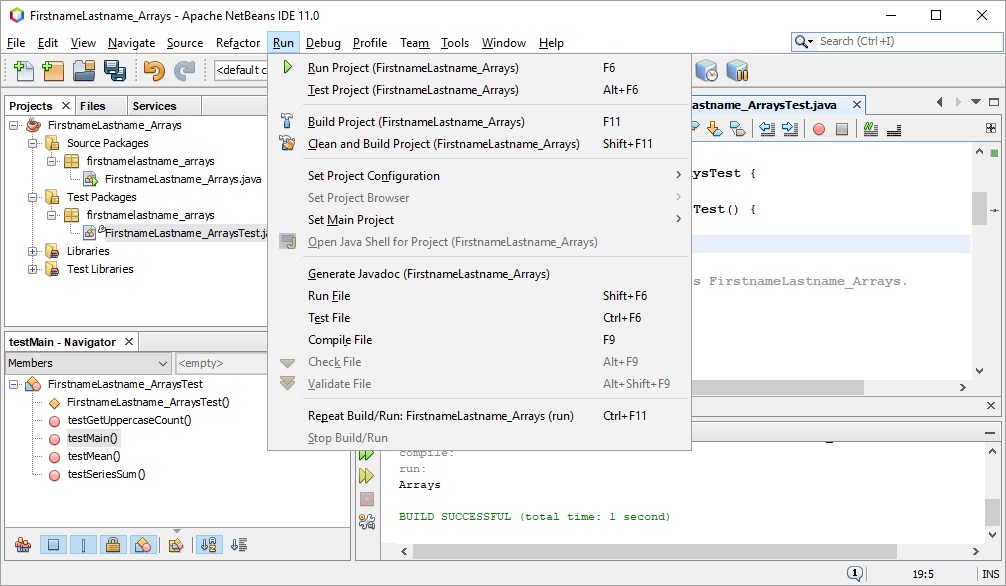
Task: Toggle Sort by Name A-Z button
Action: (x=209, y=545)
